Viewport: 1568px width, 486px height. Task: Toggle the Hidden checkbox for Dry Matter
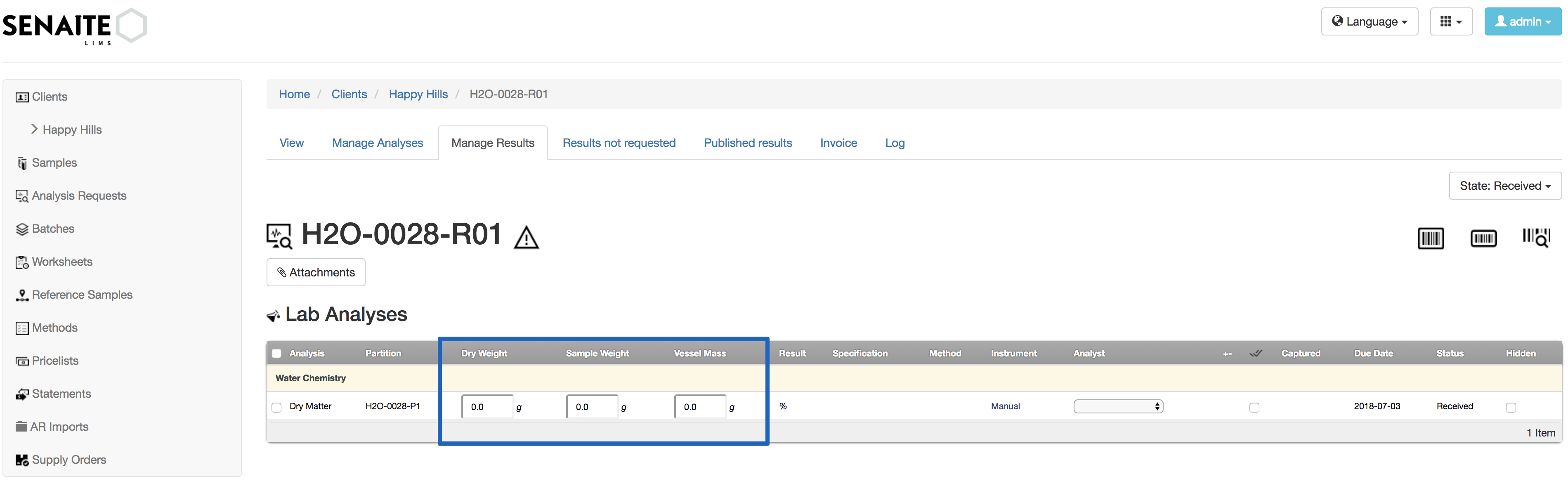(x=1510, y=408)
